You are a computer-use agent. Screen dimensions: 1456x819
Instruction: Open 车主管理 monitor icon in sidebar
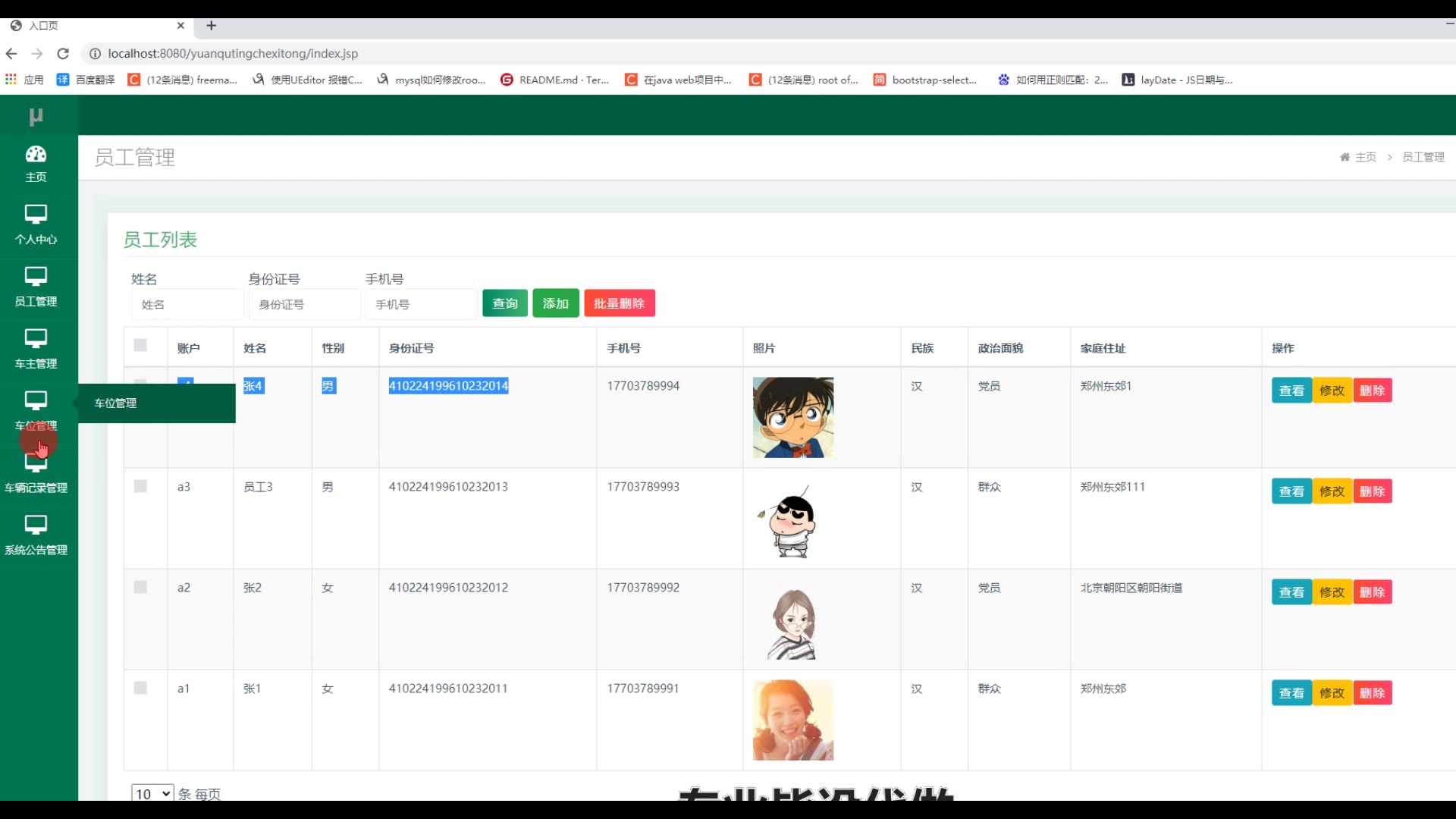36,338
